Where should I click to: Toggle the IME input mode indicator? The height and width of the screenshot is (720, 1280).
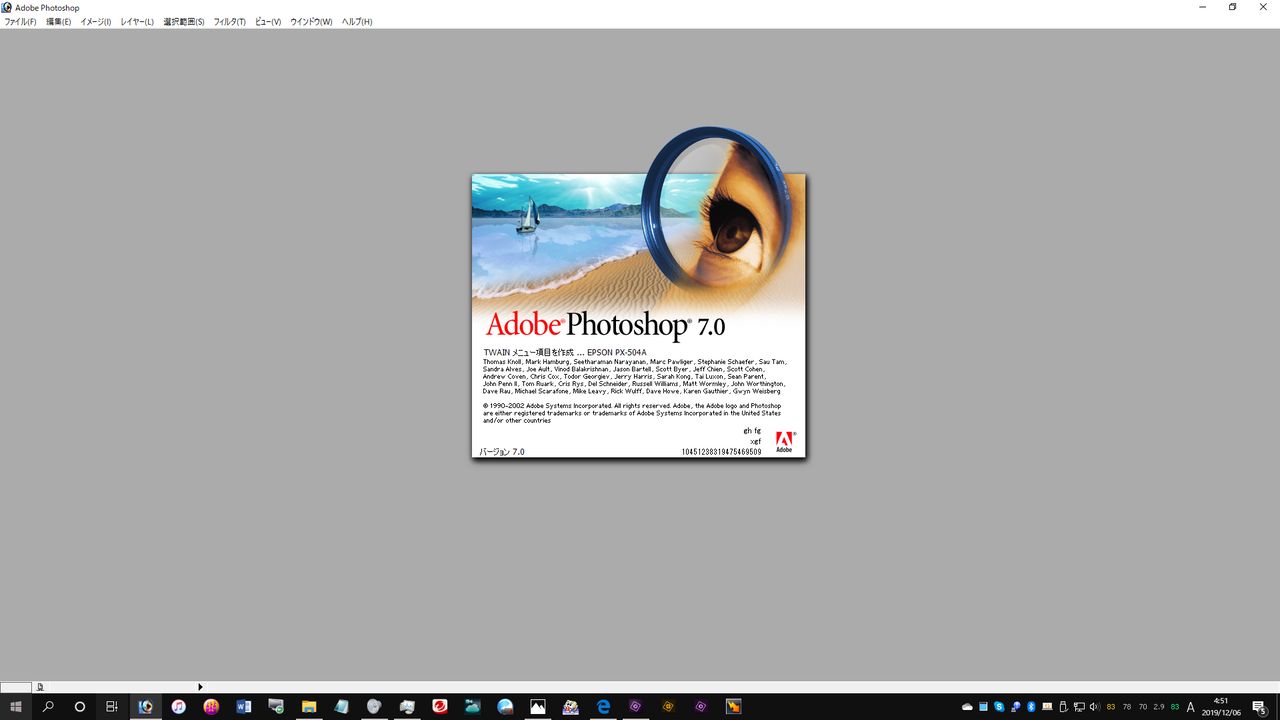click(x=1190, y=707)
